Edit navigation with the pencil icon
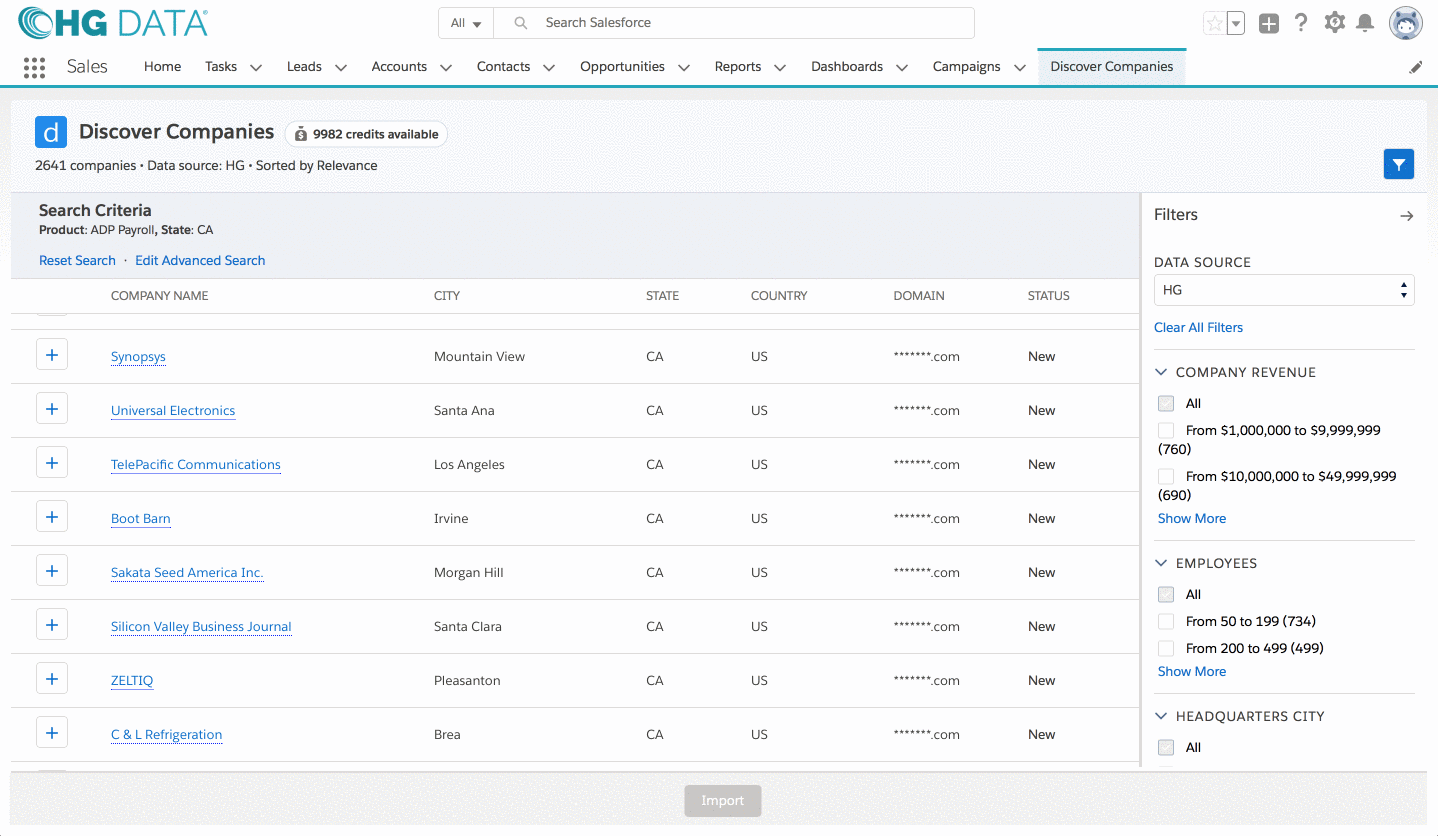The width and height of the screenshot is (1438, 836). coord(1415,67)
